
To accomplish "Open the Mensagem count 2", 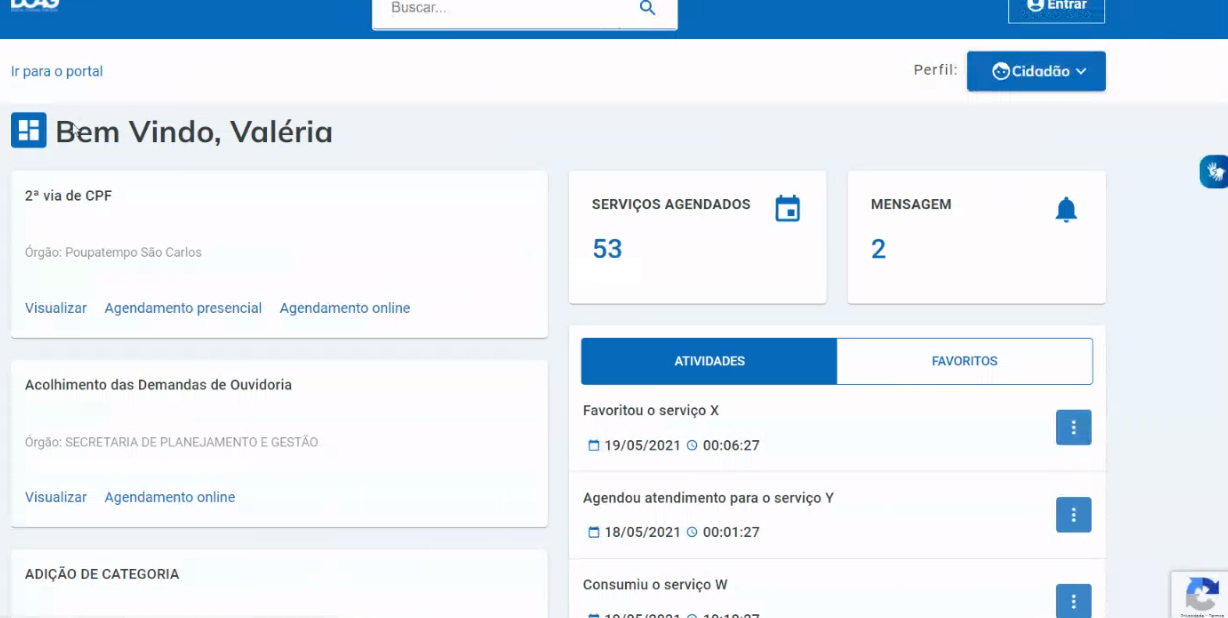I will [878, 249].
